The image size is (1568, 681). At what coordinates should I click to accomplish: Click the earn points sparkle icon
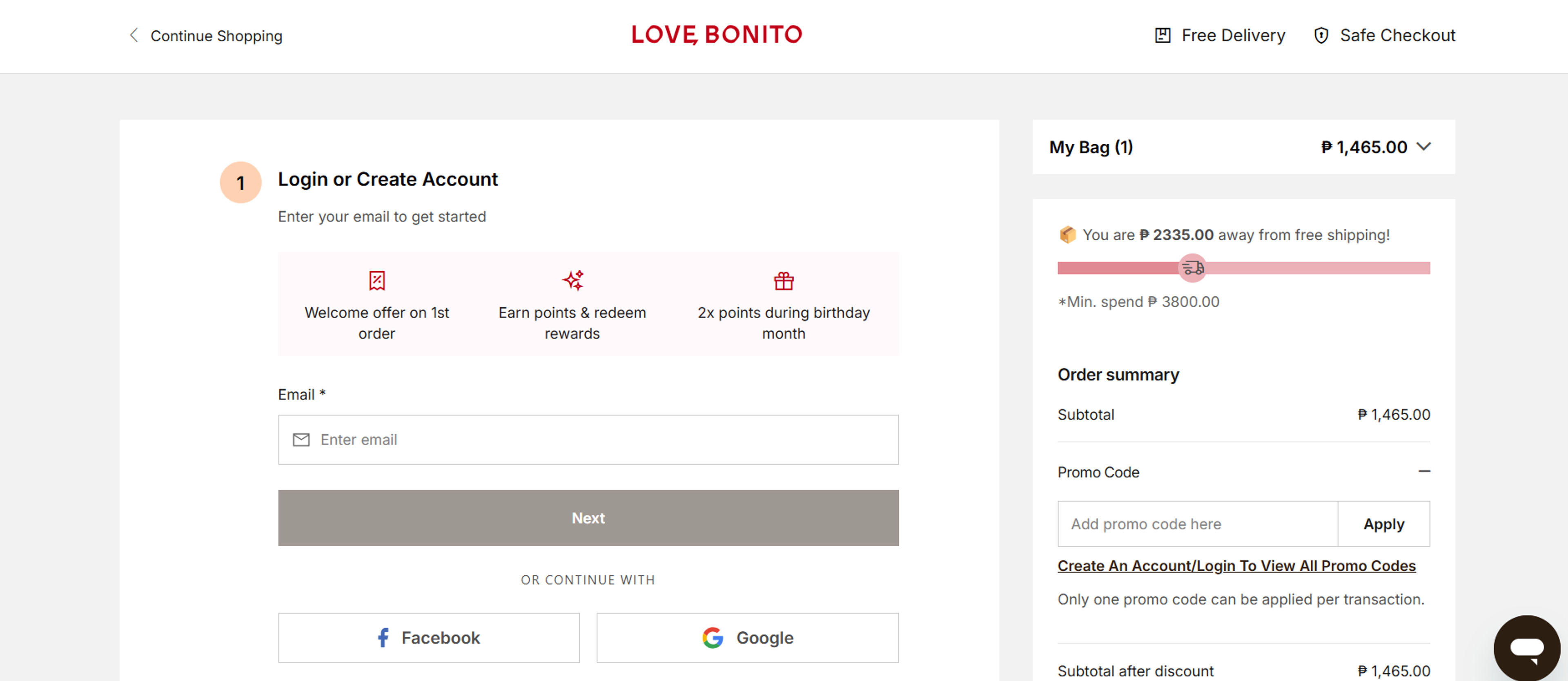click(573, 280)
